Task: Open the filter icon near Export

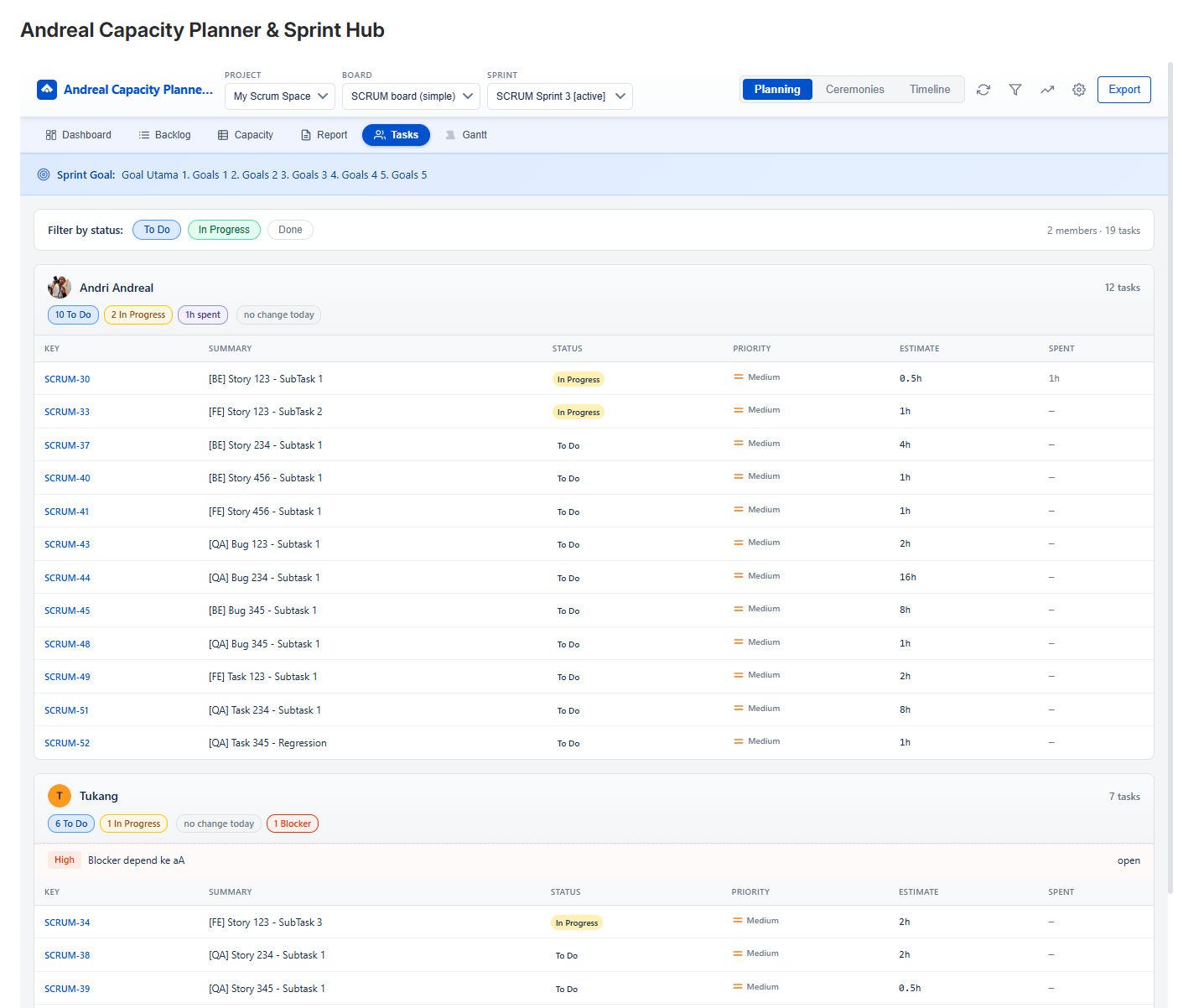Action: tap(1015, 90)
